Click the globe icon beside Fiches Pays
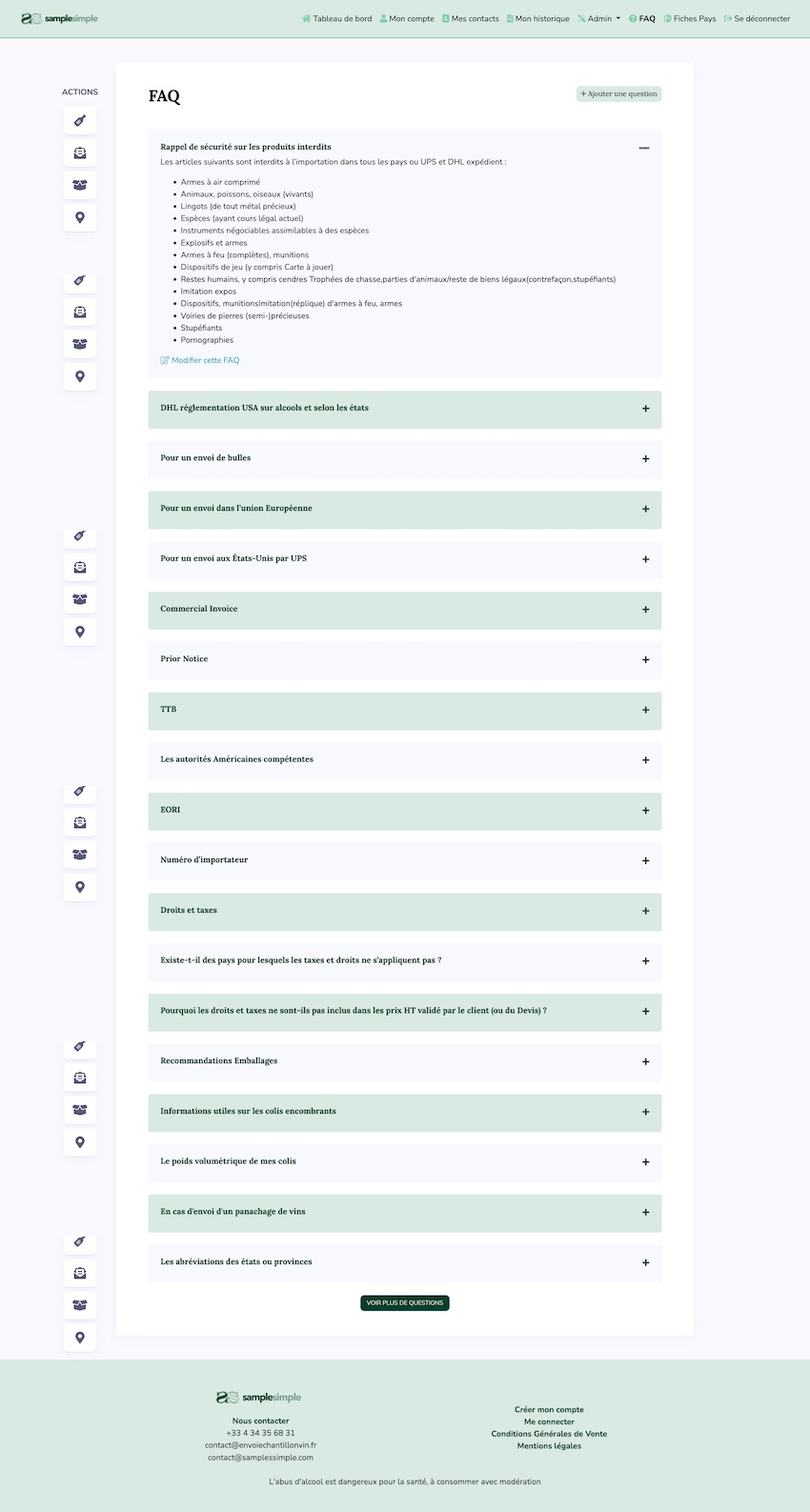 point(668,19)
